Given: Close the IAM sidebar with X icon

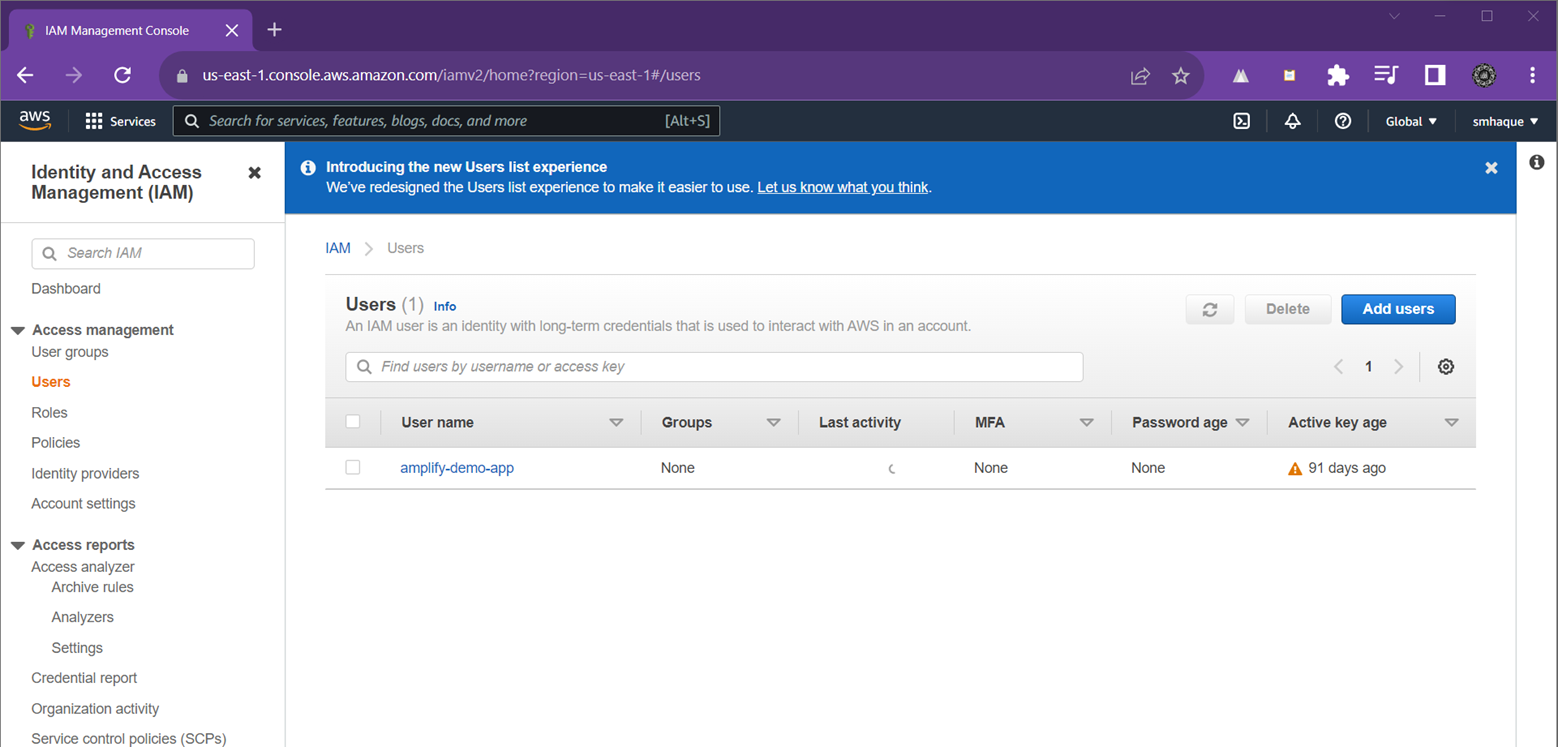Looking at the screenshot, I should coord(254,173).
